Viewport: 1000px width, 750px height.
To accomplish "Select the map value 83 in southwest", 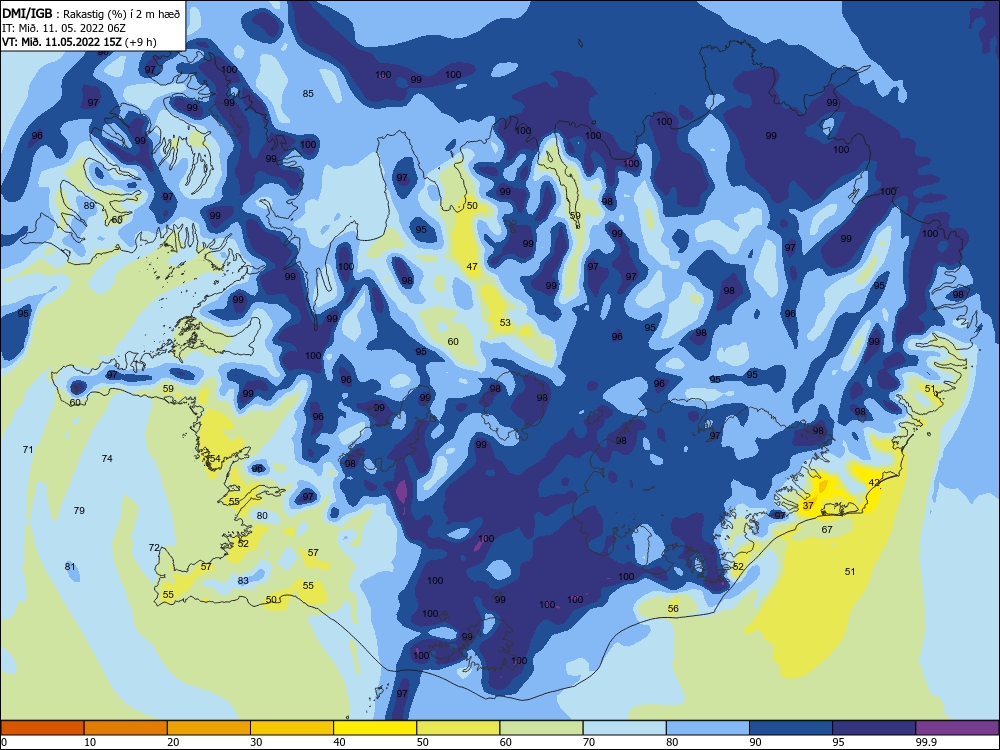I will 243,580.
